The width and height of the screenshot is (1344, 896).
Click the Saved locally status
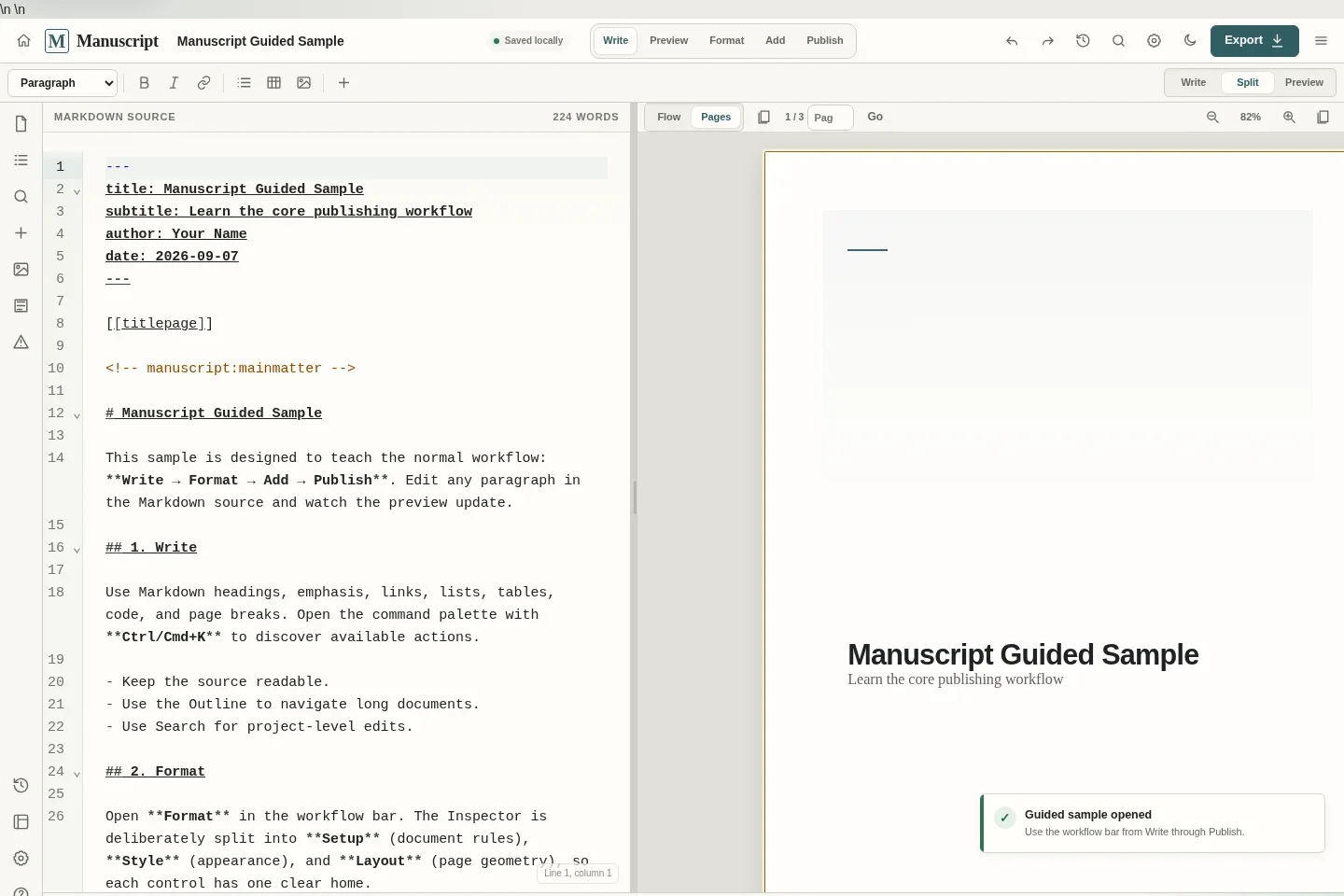pyautogui.click(x=528, y=41)
